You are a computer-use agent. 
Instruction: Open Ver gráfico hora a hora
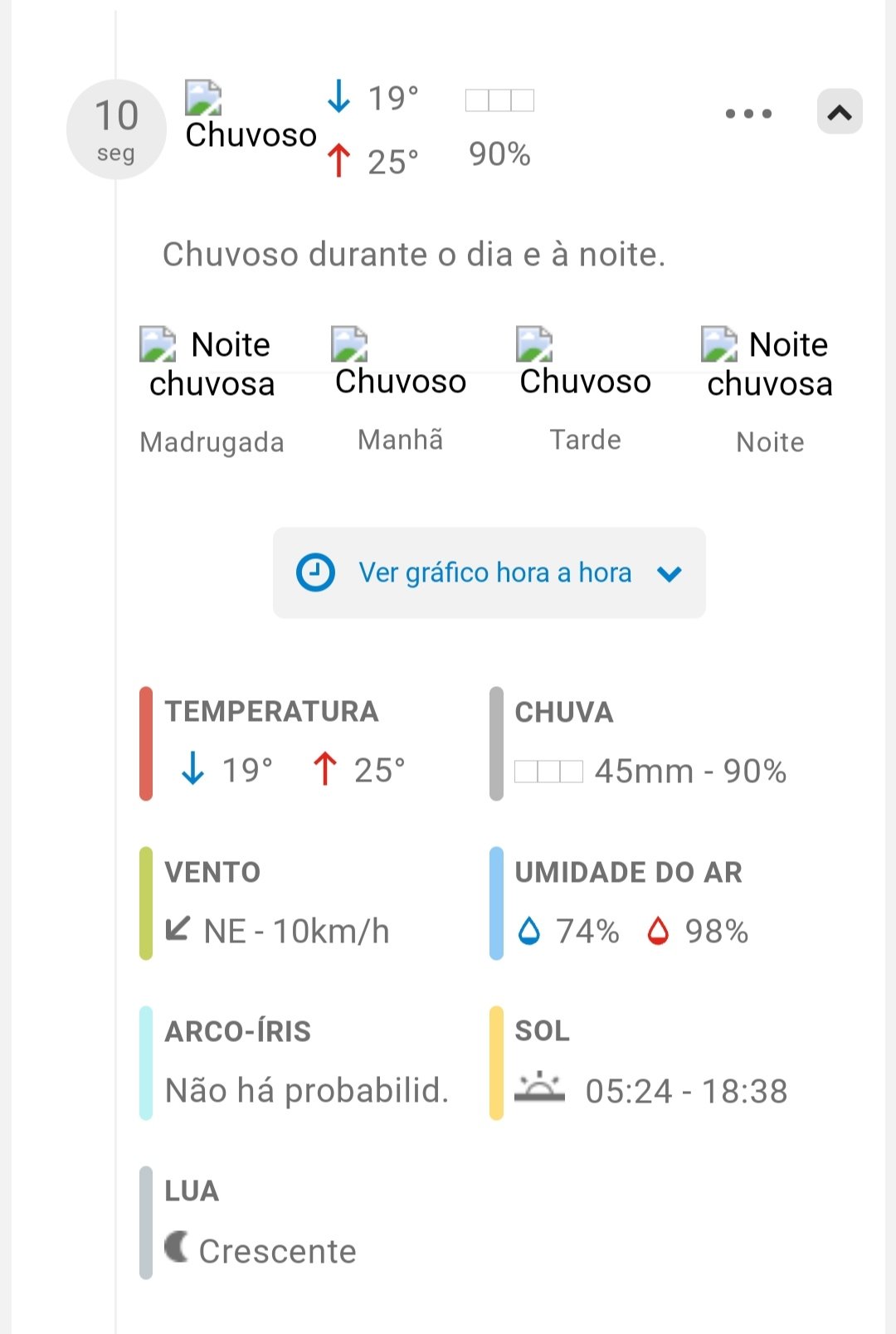[x=494, y=572]
